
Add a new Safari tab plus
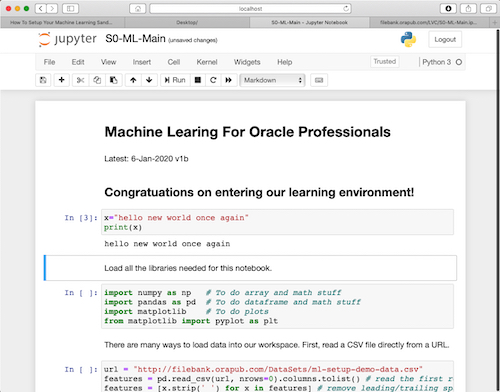coord(495,22)
